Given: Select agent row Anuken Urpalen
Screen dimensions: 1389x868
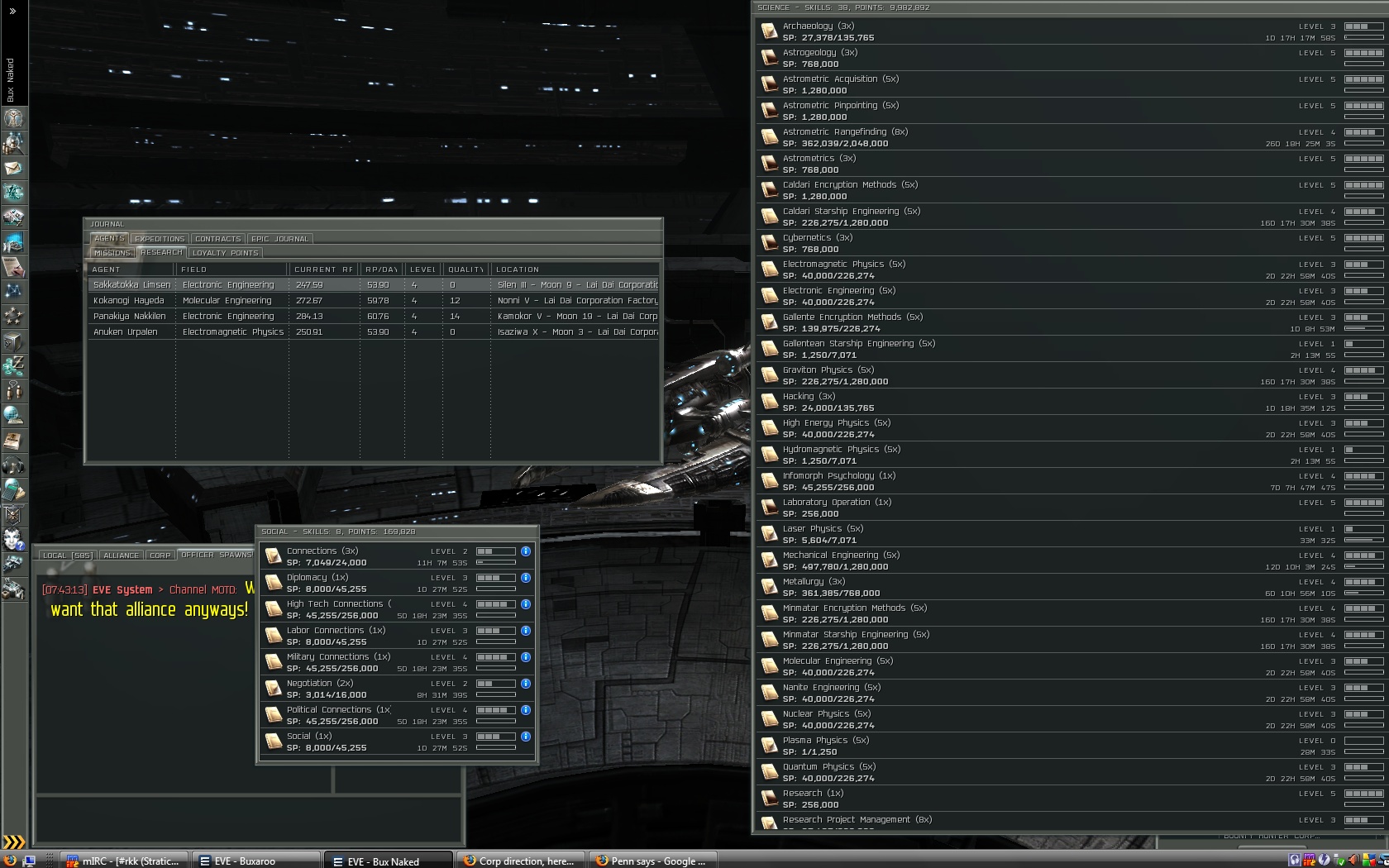Looking at the screenshot, I should pos(373,332).
